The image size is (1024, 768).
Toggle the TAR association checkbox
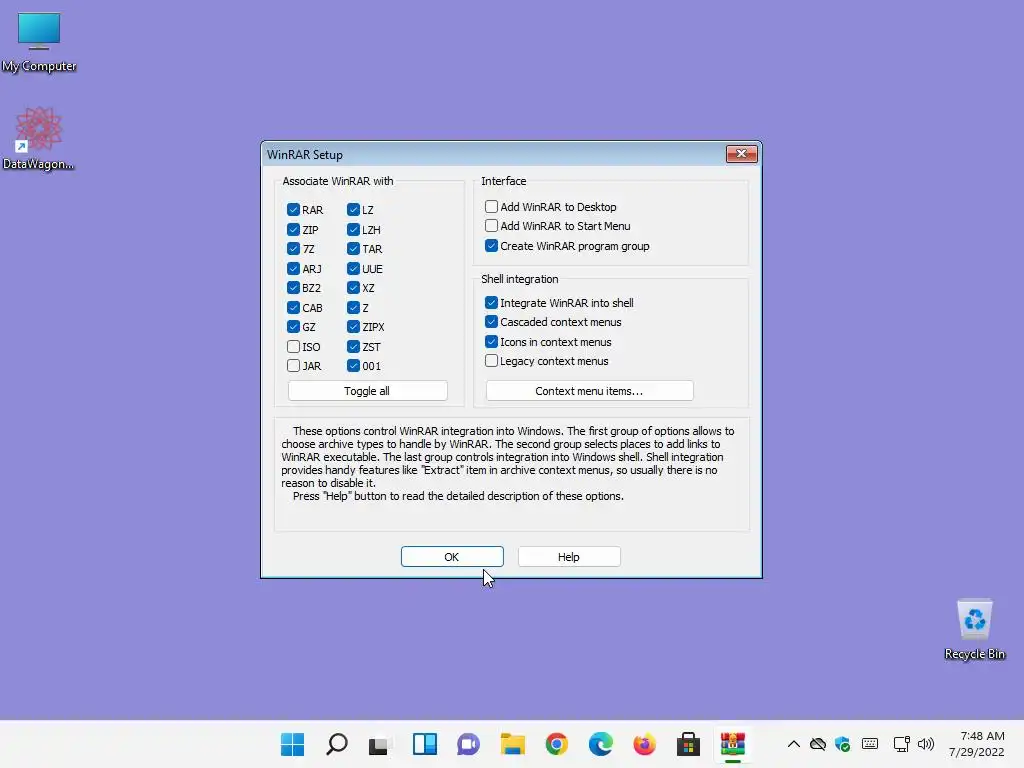[x=353, y=249]
